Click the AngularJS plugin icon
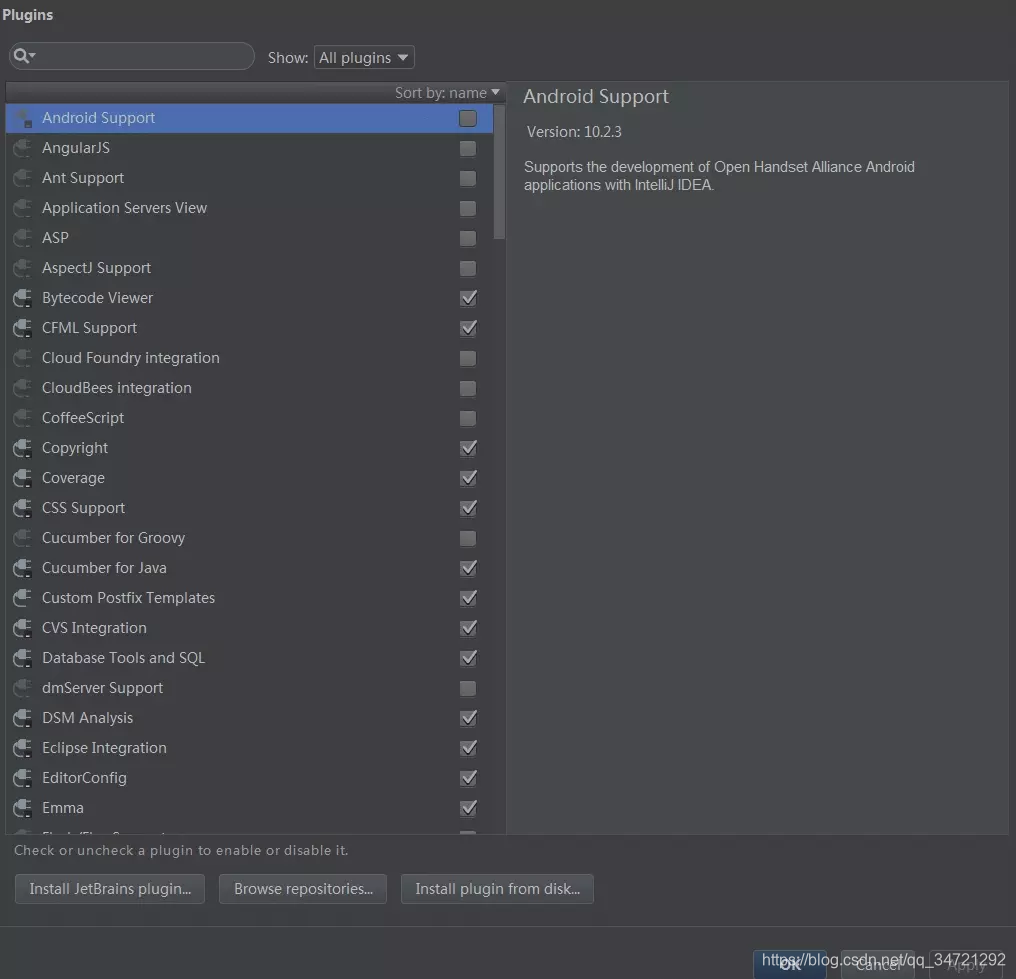The image size is (1016, 979). (x=23, y=148)
